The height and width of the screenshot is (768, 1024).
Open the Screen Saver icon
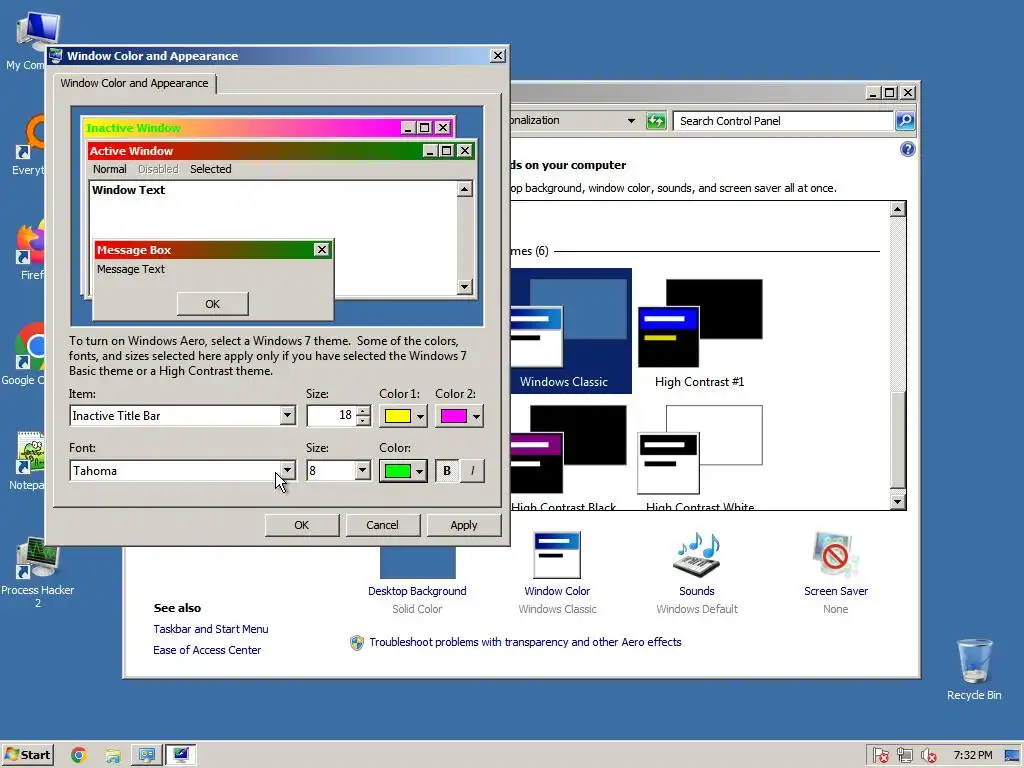[835, 554]
